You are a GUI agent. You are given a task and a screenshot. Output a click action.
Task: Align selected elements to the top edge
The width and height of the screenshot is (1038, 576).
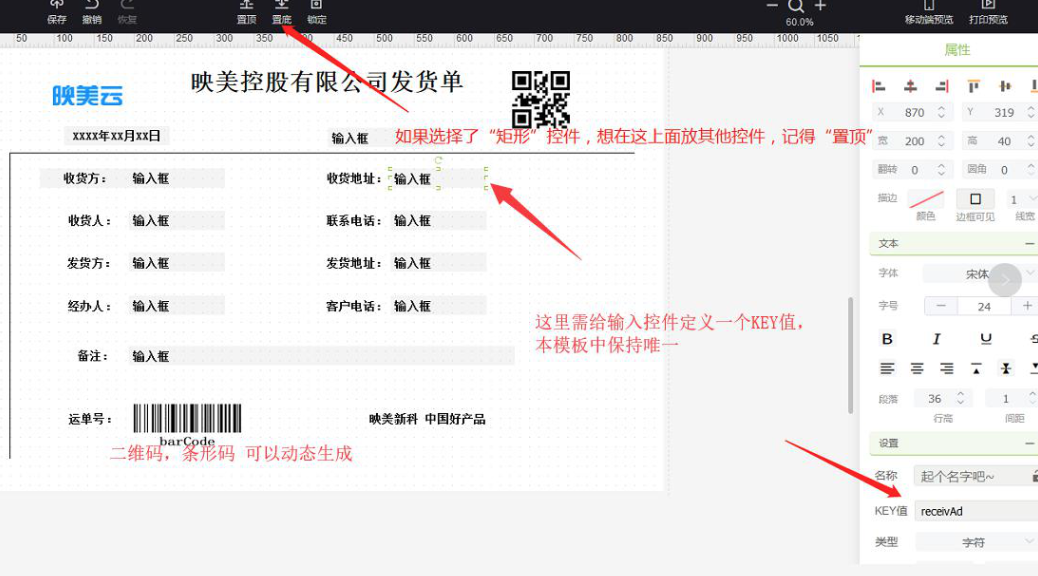point(973,87)
